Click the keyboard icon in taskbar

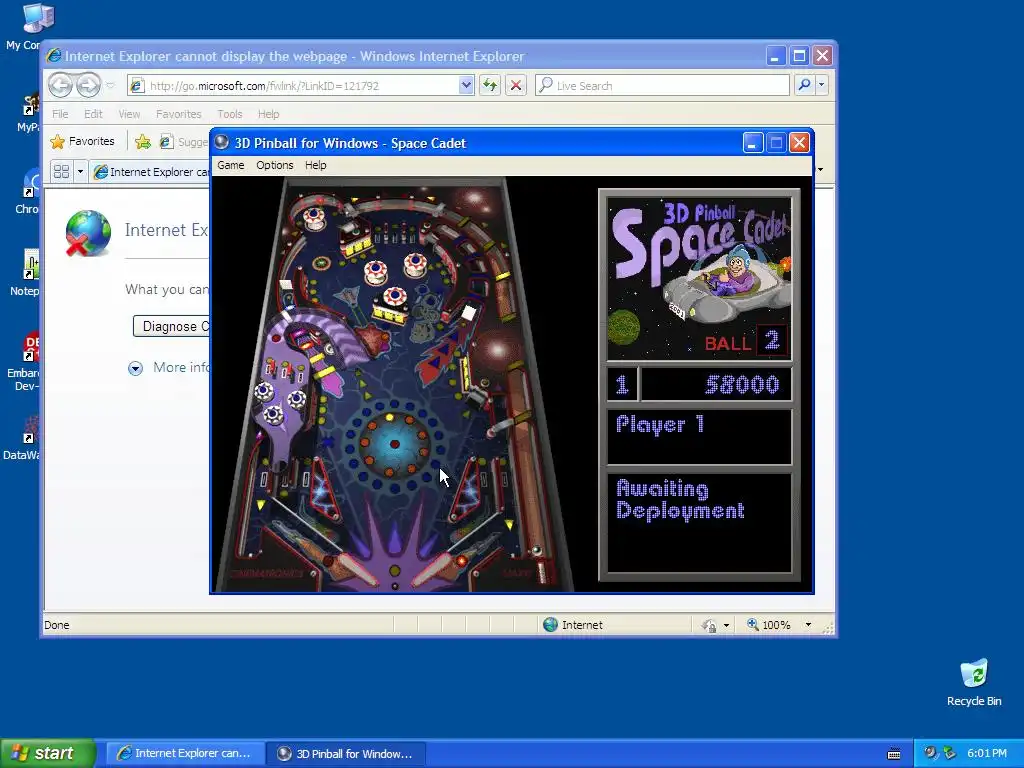894,754
